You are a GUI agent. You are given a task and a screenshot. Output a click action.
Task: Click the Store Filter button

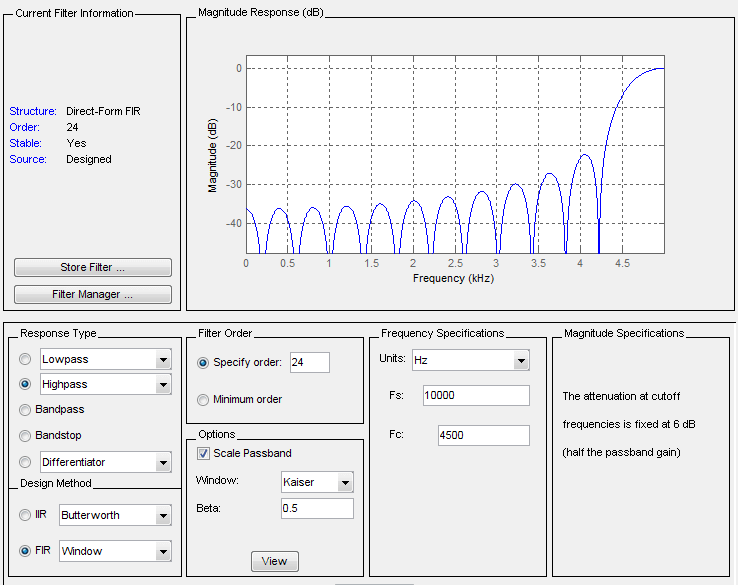pyautogui.click(x=93, y=268)
